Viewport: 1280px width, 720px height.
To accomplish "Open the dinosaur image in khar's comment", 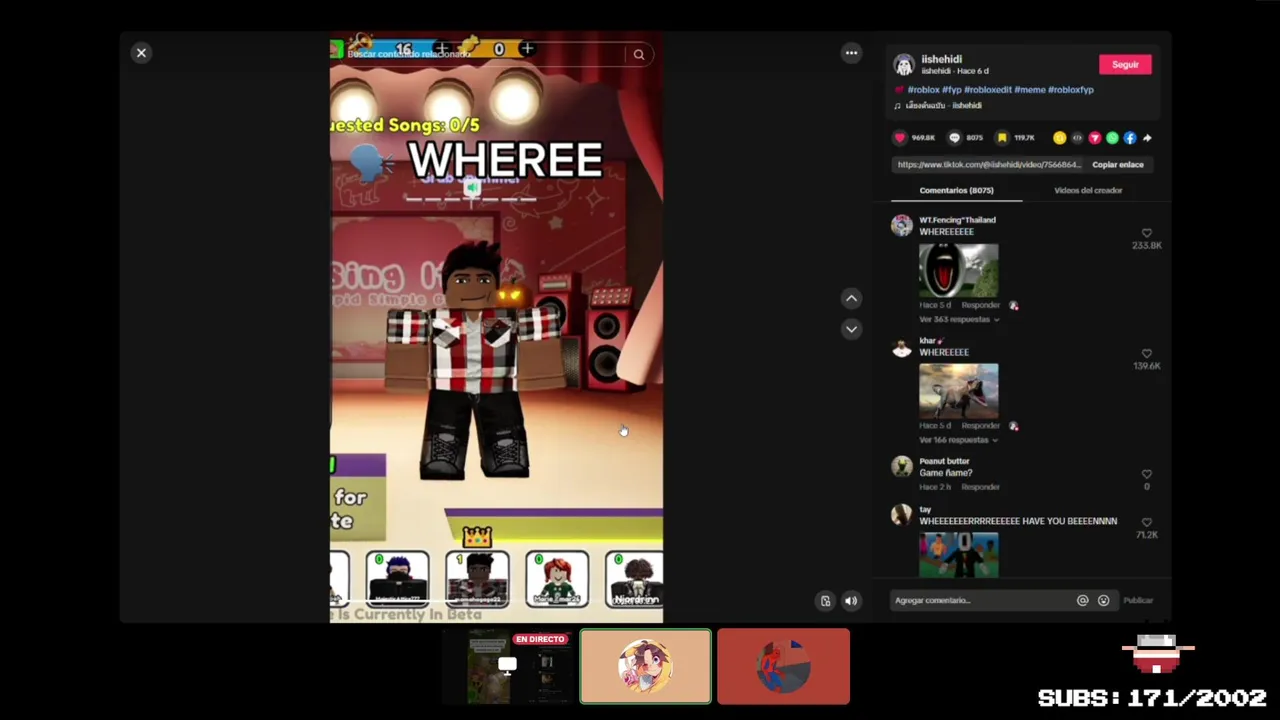I will point(958,391).
